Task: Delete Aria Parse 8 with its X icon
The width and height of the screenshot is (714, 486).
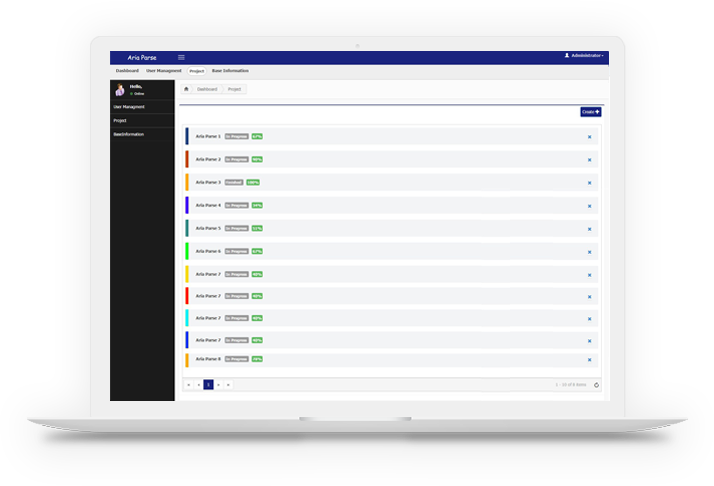Action: (589, 359)
